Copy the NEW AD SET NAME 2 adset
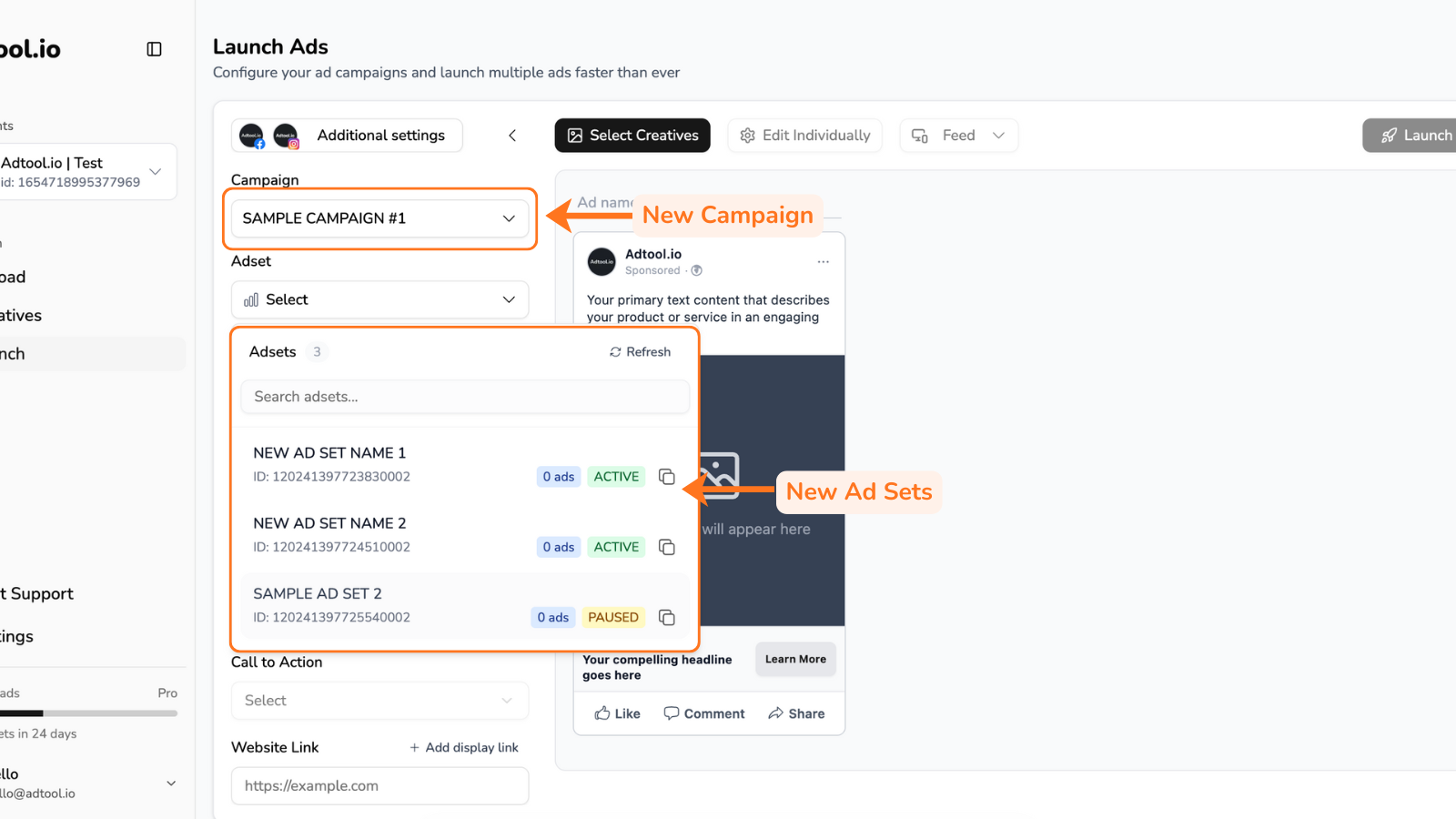 (667, 547)
